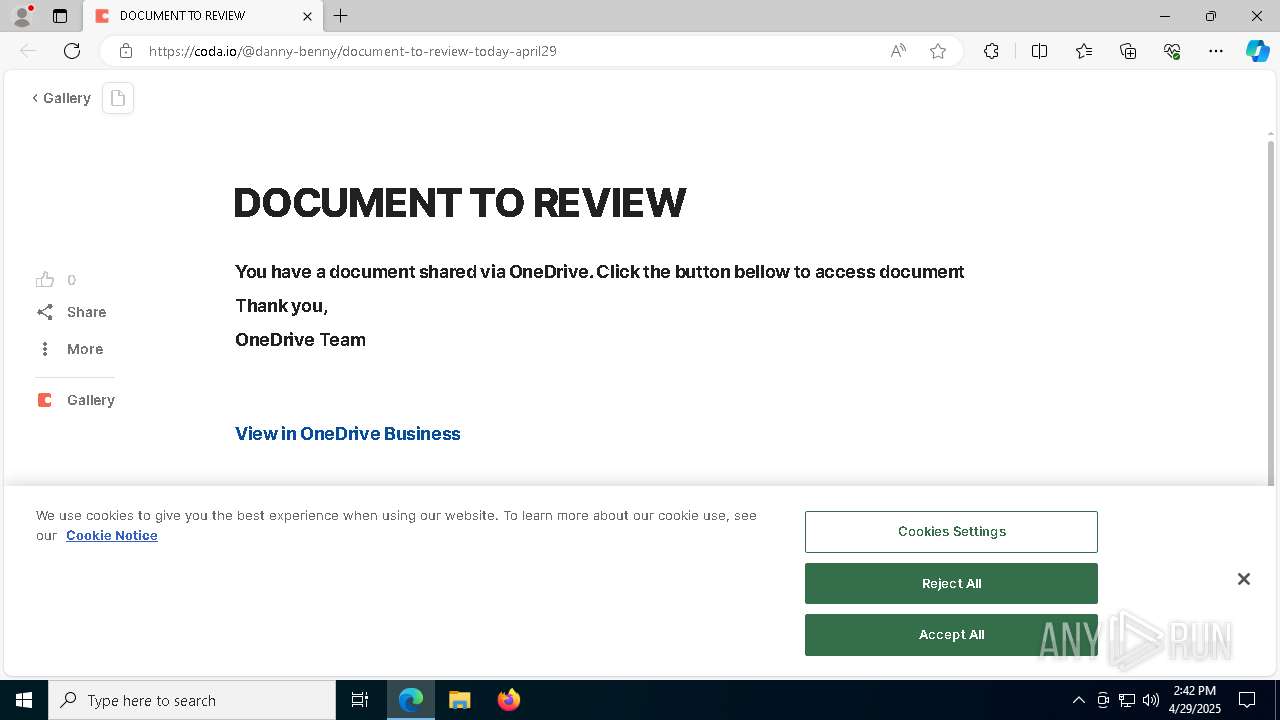The width and height of the screenshot is (1280, 720).
Task: Open the browser Extensions menu
Action: point(991,51)
